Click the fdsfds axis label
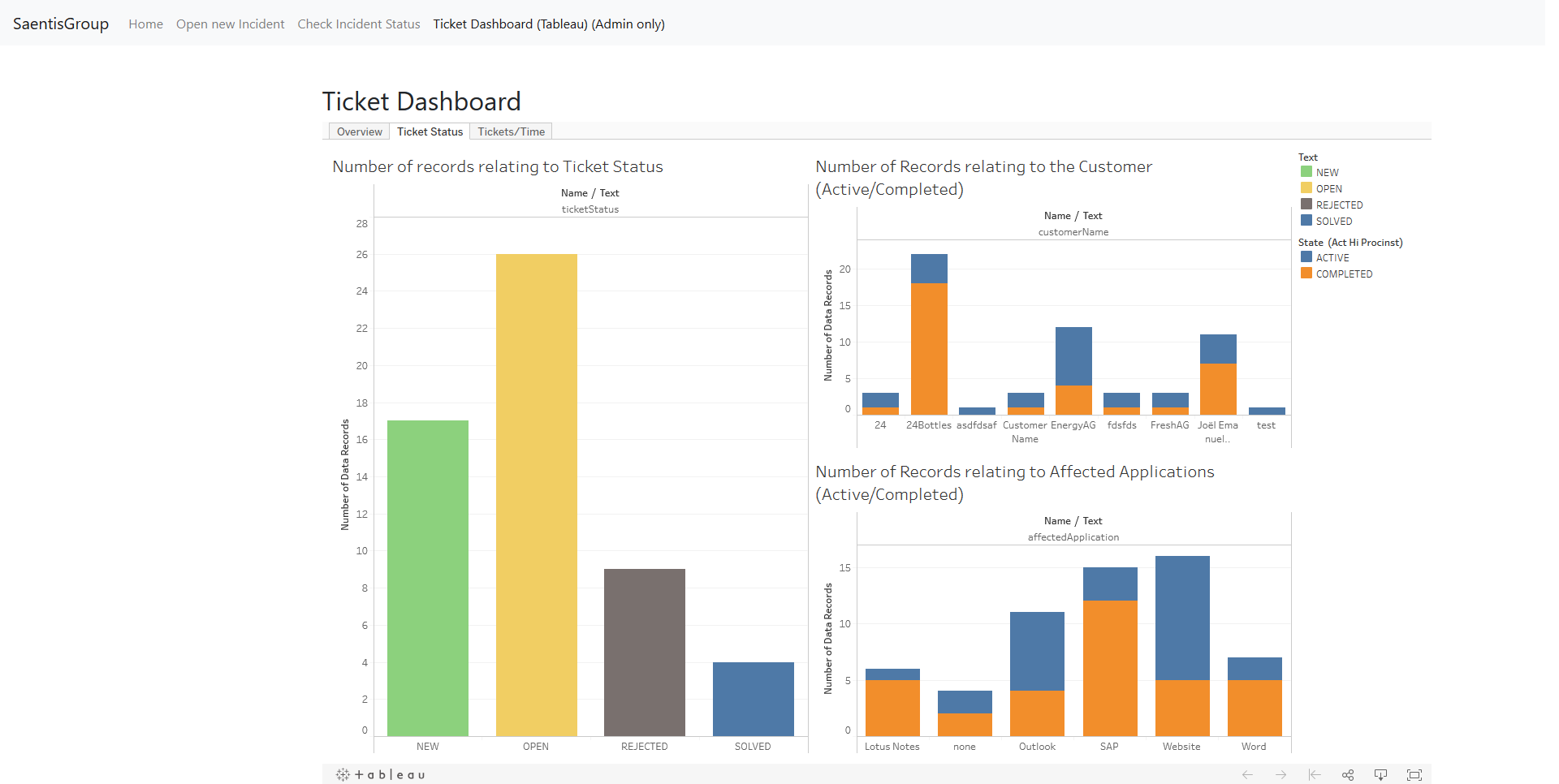Viewport: 1559px width, 784px height. pos(1122,425)
